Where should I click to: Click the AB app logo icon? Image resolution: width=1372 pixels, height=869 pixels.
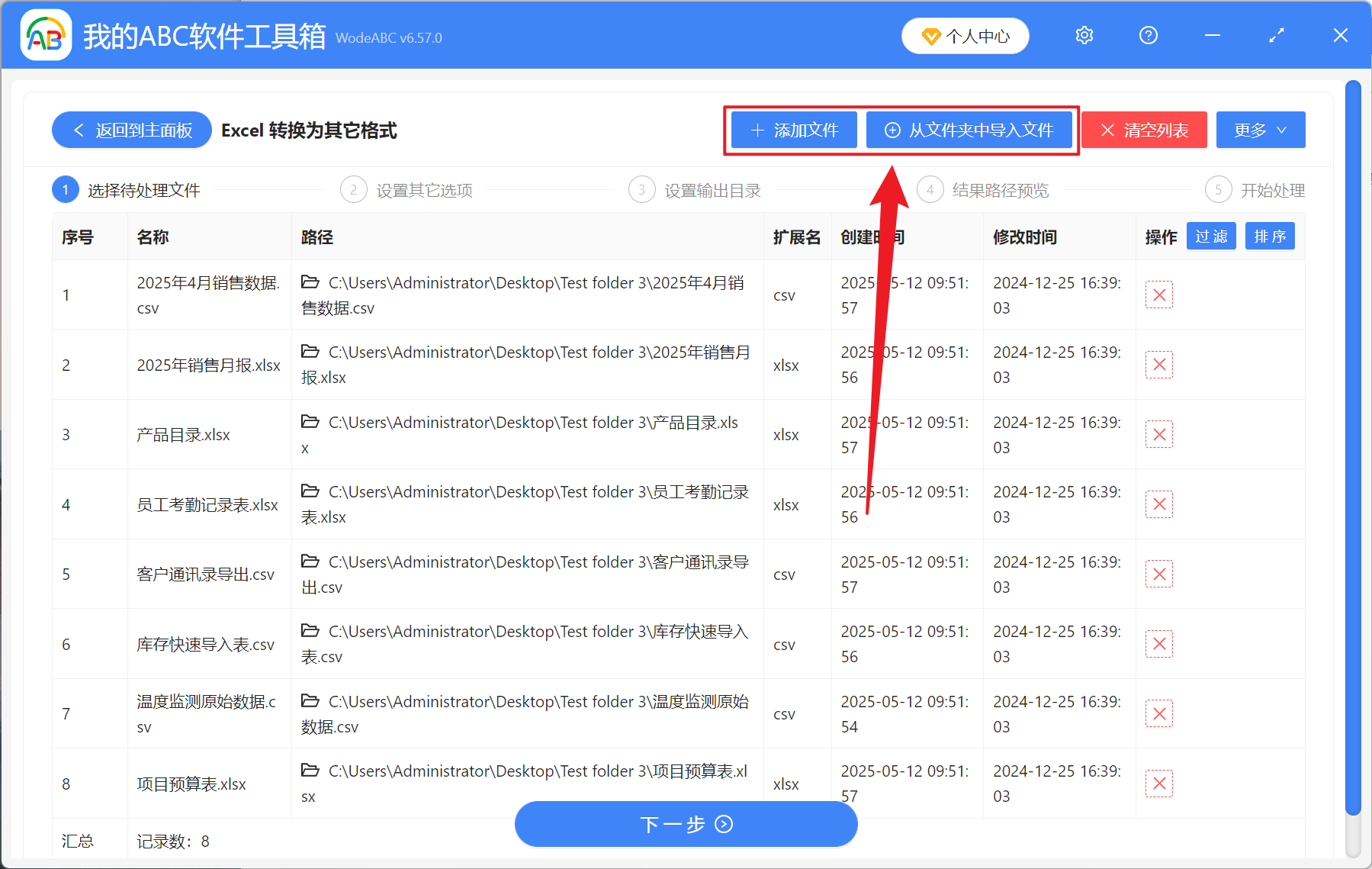tap(45, 35)
